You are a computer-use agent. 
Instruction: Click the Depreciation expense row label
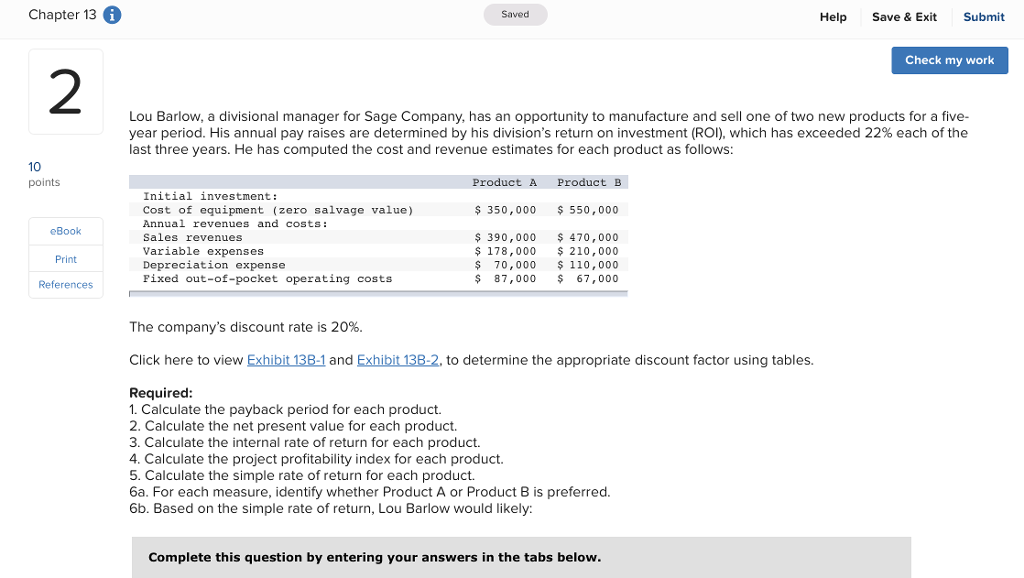click(x=214, y=265)
